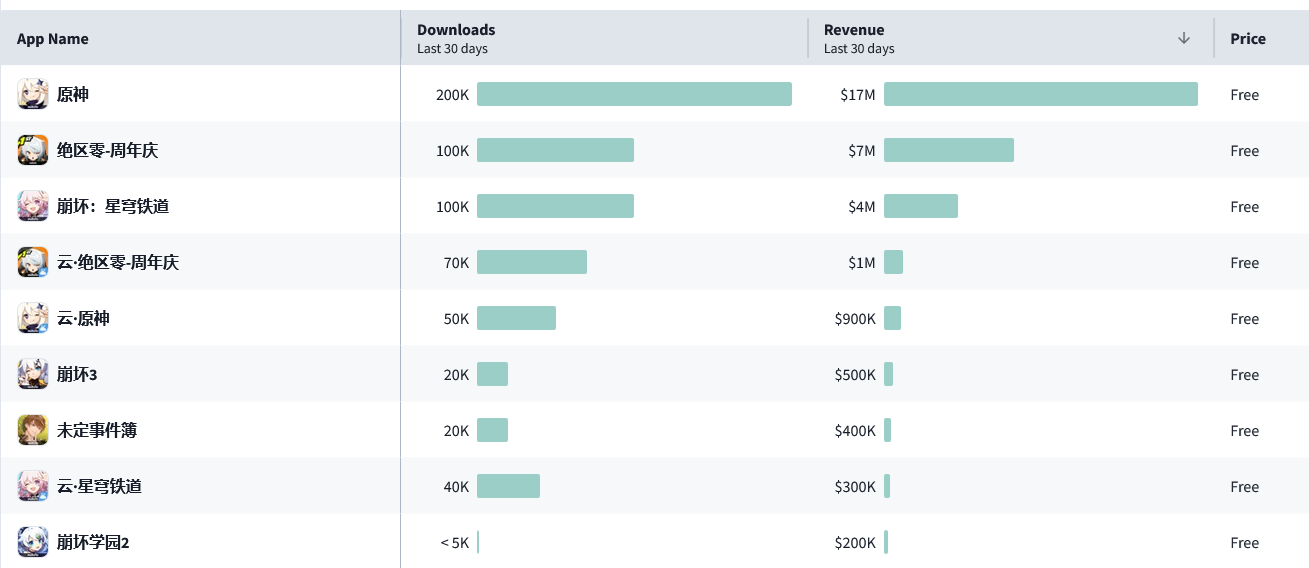1309x568 pixels.
Task: Click the 未定事件簿 app icon
Action: pyautogui.click(x=33, y=430)
